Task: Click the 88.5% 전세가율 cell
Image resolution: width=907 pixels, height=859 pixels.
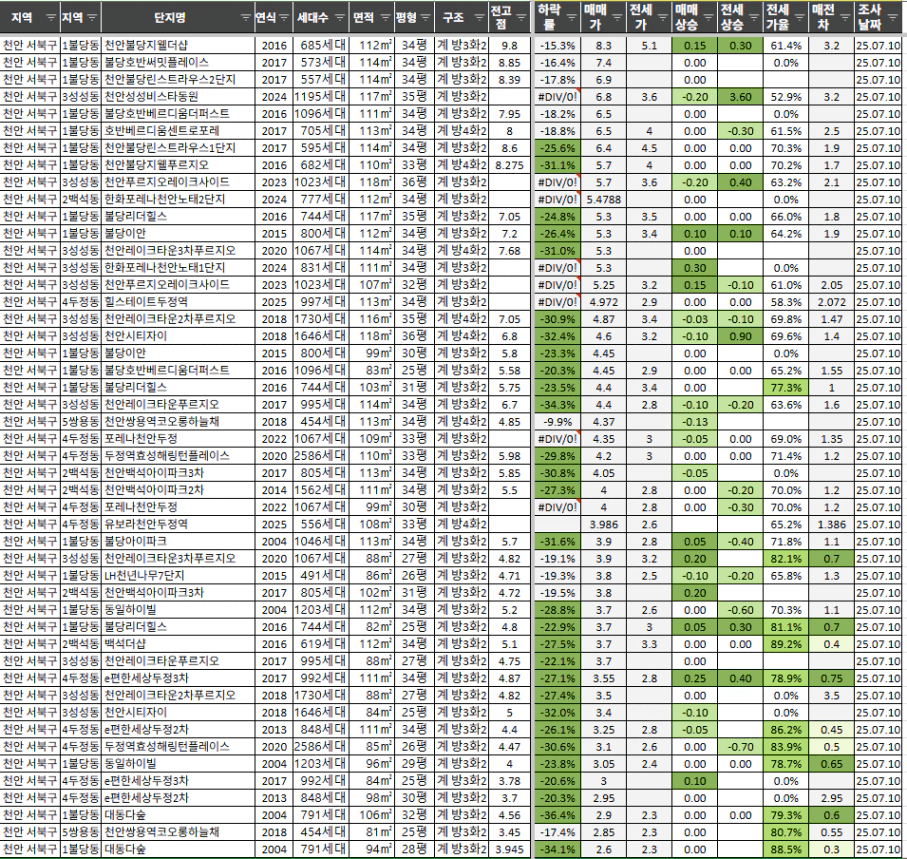Action: (786, 850)
